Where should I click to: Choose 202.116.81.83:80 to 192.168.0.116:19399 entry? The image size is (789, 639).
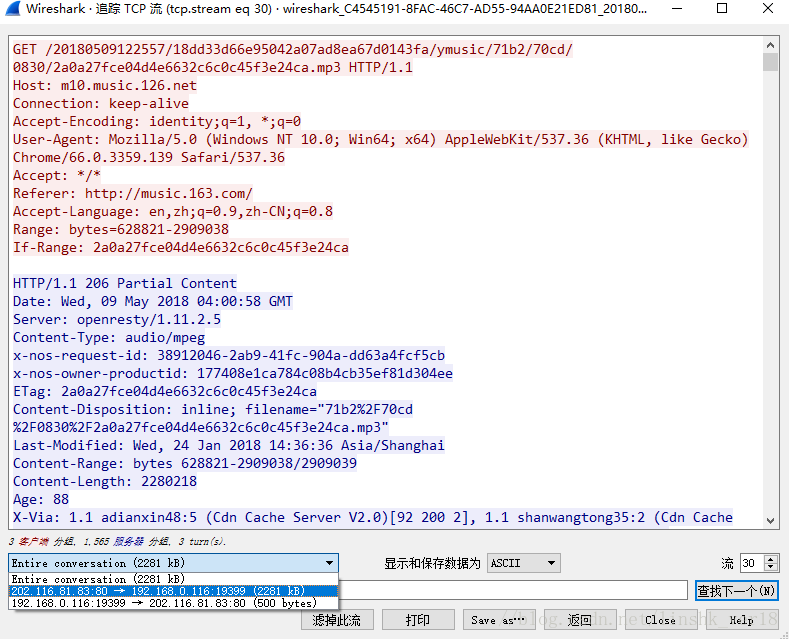click(173, 591)
